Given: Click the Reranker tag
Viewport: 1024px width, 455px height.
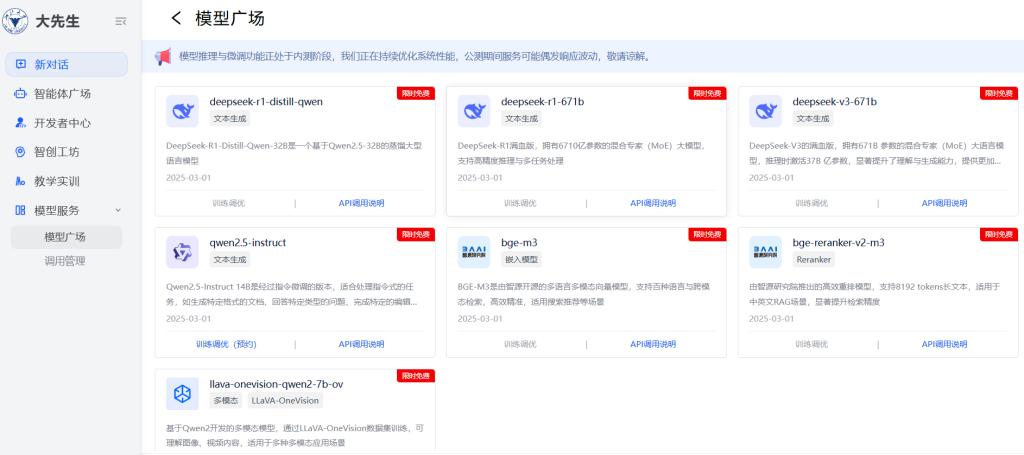Looking at the screenshot, I should pyautogui.click(x=813, y=260).
